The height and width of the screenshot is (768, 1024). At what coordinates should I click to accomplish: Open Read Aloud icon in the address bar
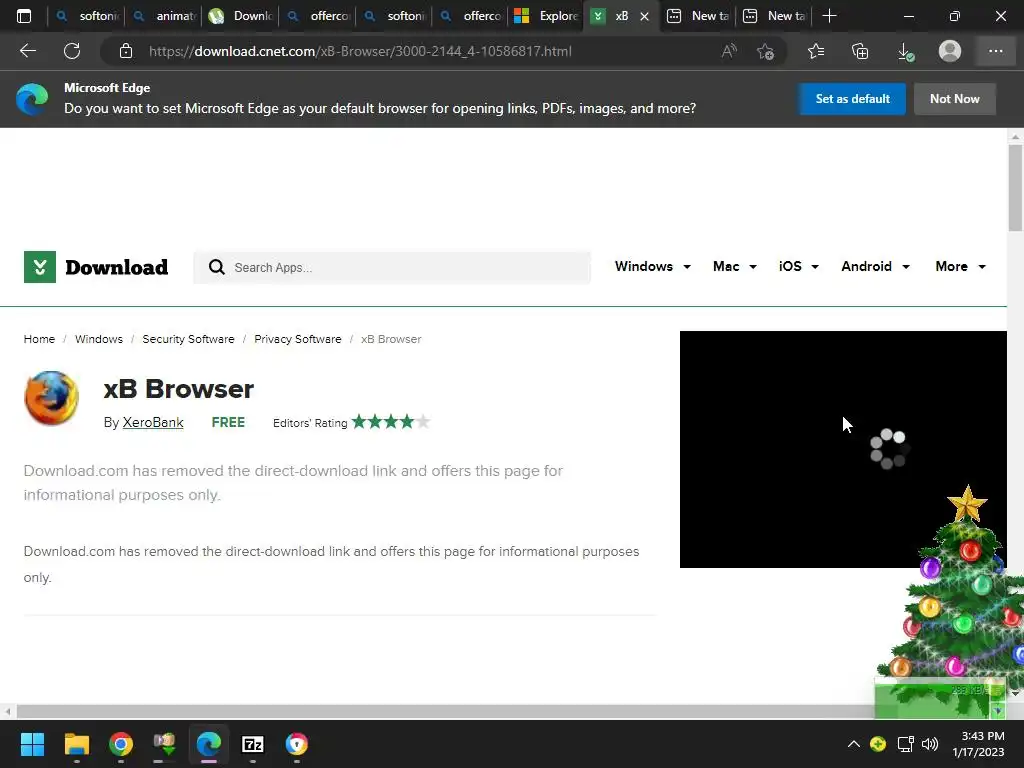[729, 51]
